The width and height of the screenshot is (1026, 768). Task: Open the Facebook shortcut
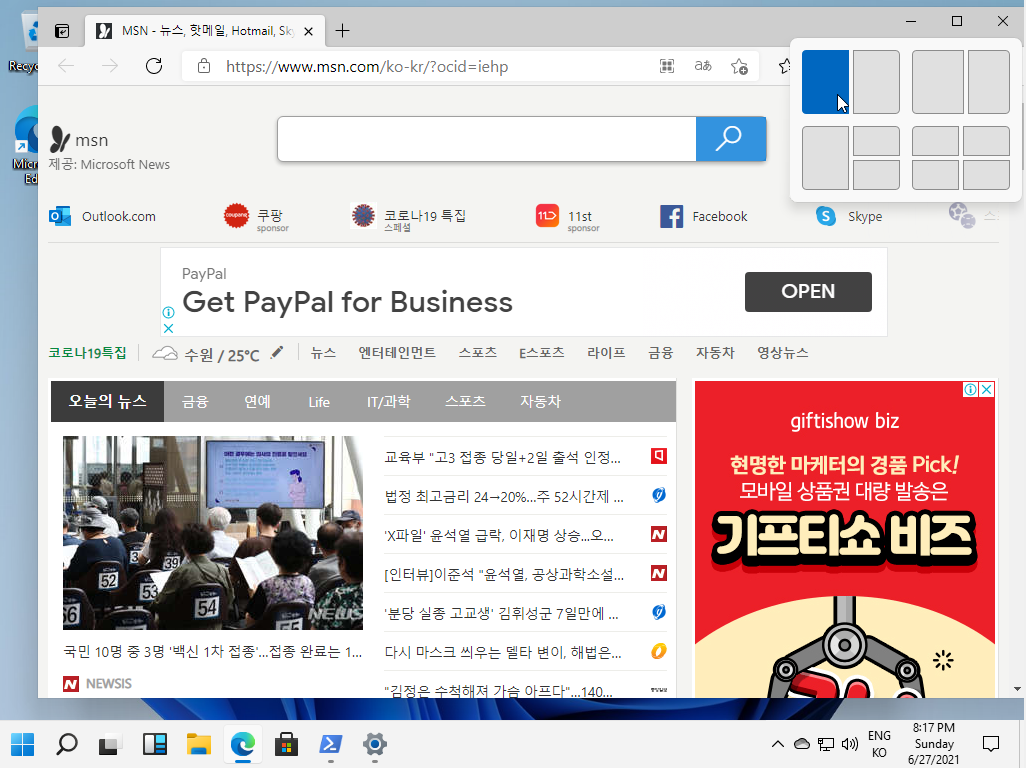coord(704,217)
